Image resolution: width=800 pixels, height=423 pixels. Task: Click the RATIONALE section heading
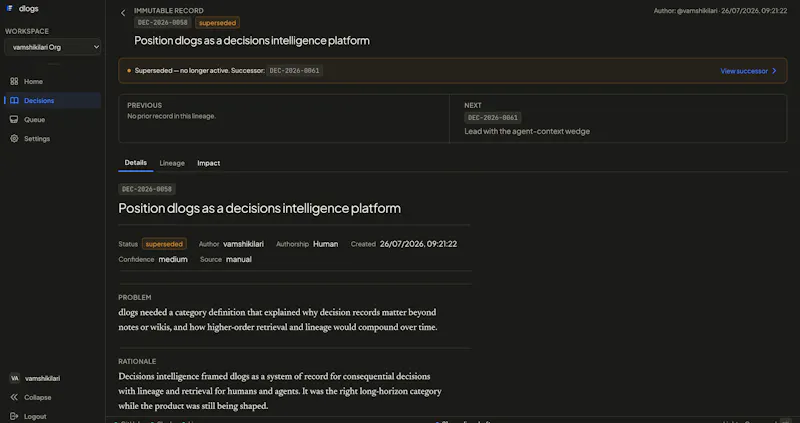pyautogui.click(x=137, y=361)
